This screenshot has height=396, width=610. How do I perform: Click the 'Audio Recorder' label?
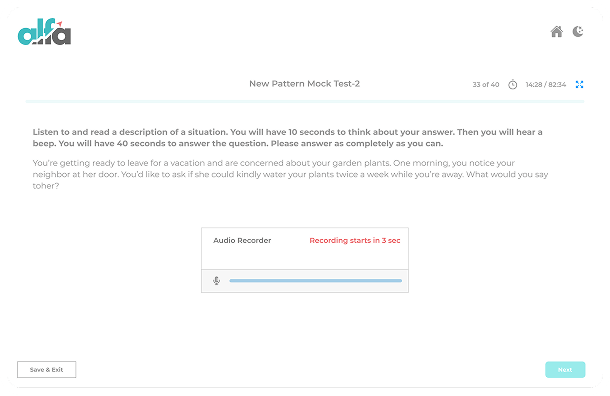pos(242,240)
